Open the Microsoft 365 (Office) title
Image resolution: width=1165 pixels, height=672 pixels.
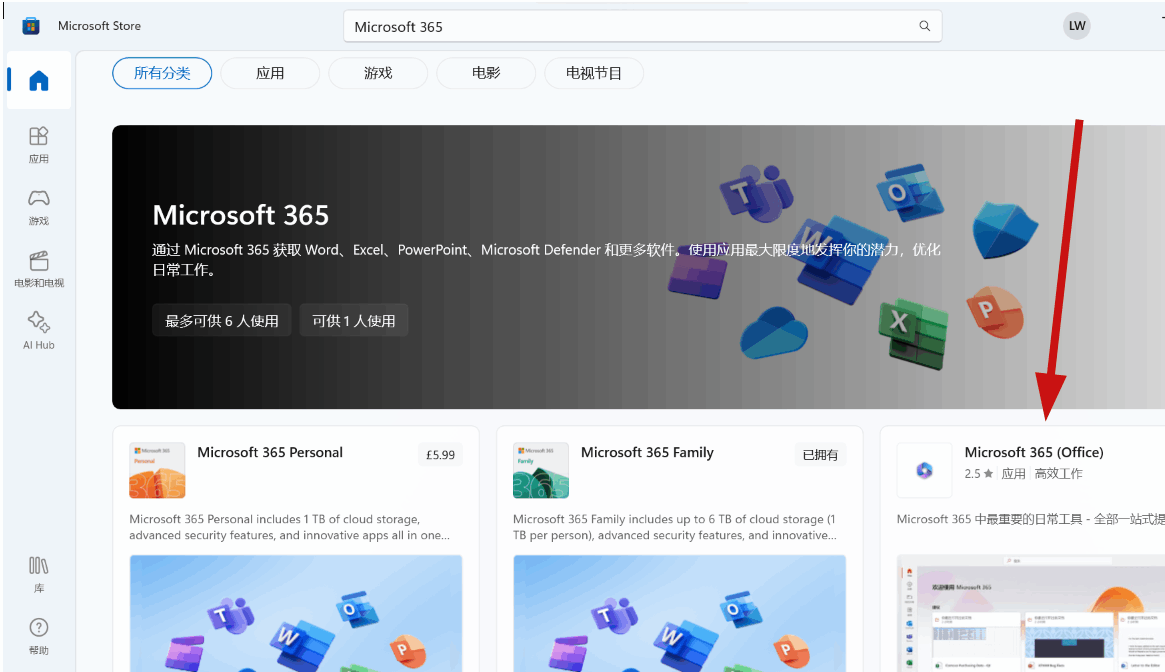coord(1033,453)
